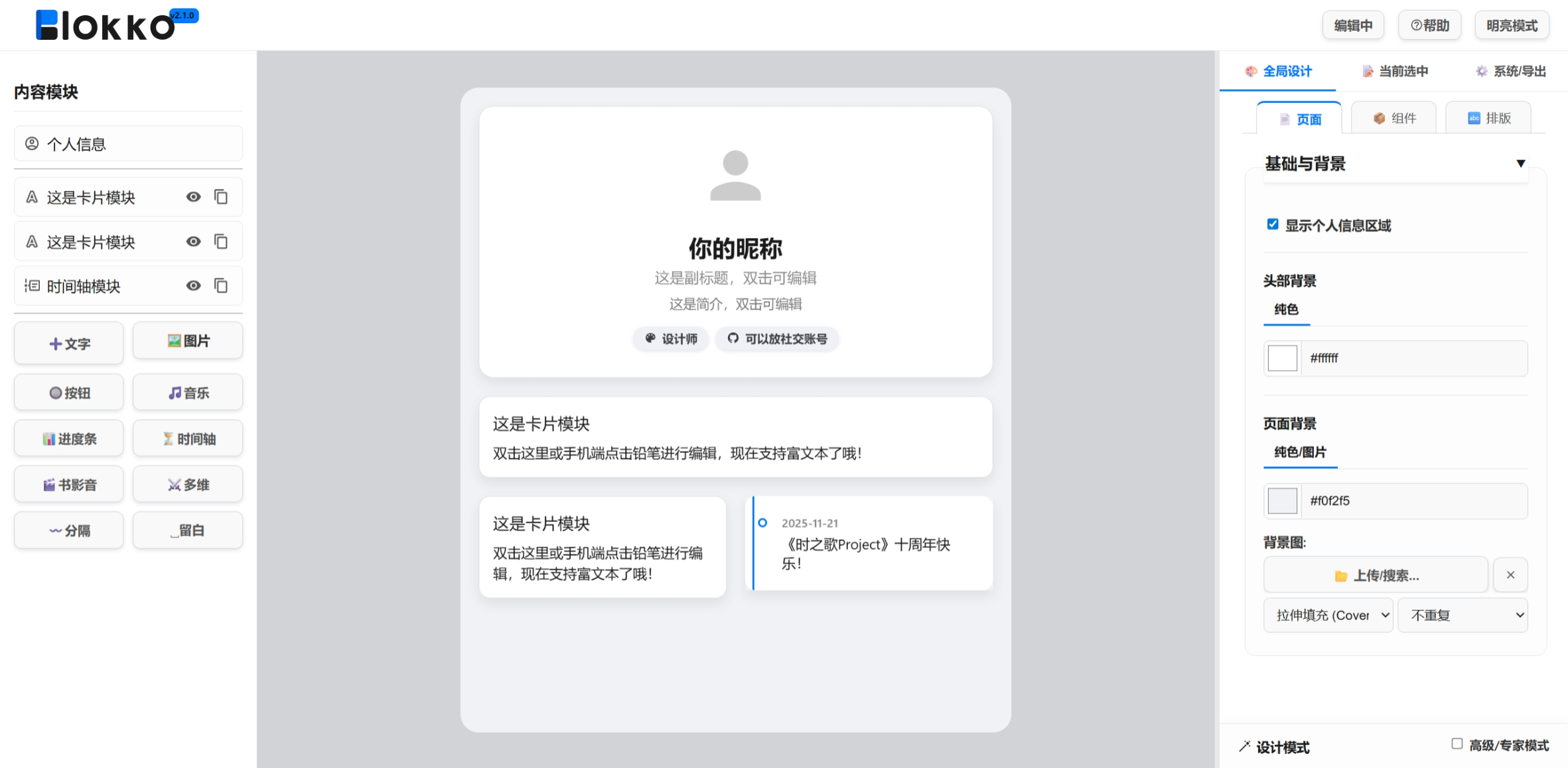Open the 系统/导出 tab

click(1510, 71)
